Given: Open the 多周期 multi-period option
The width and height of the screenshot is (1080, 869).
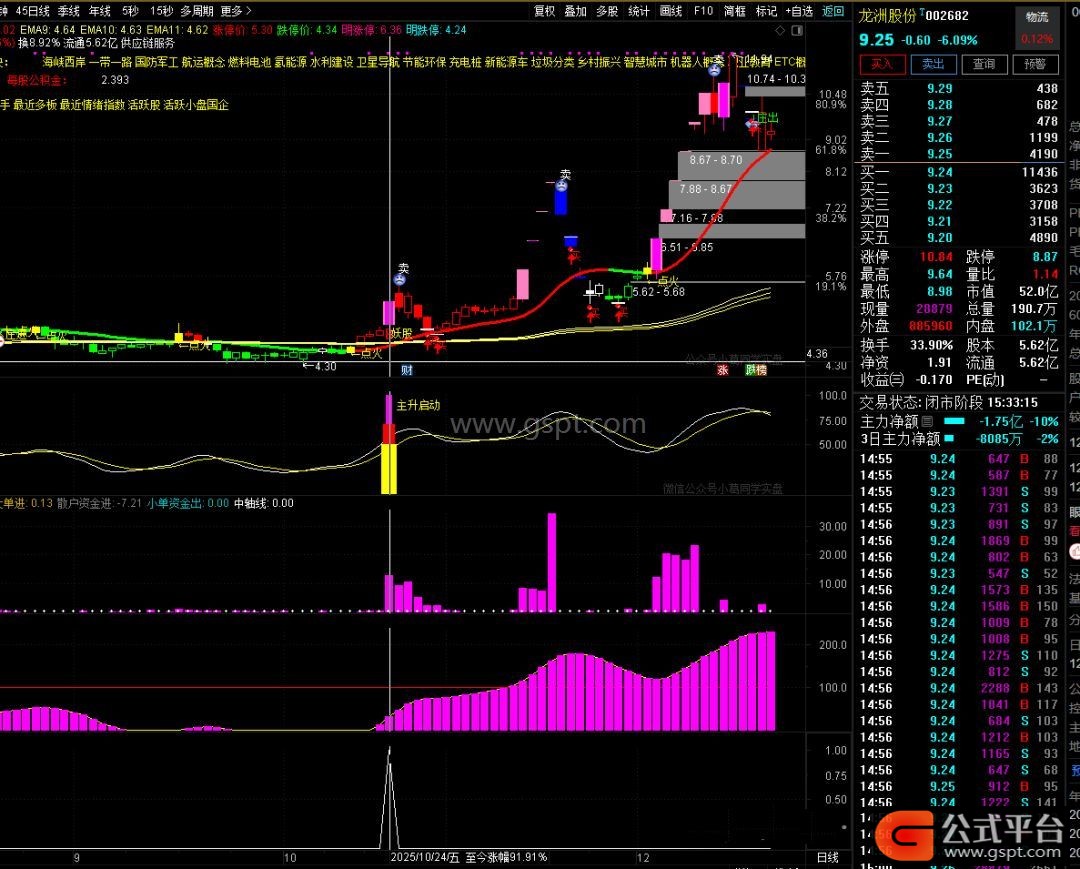Looking at the screenshot, I should coord(196,11).
